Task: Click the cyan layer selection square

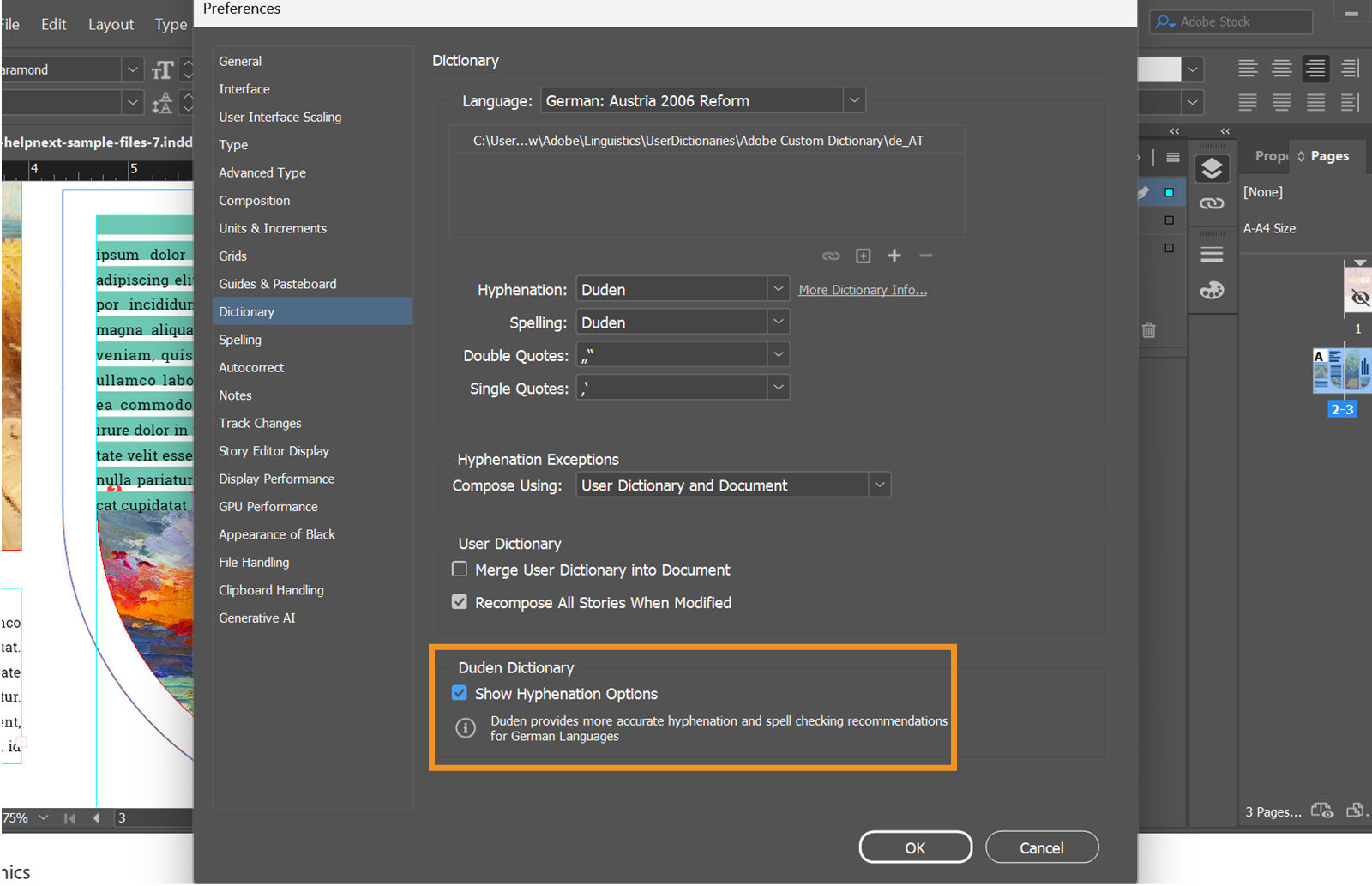Action: [x=1169, y=192]
